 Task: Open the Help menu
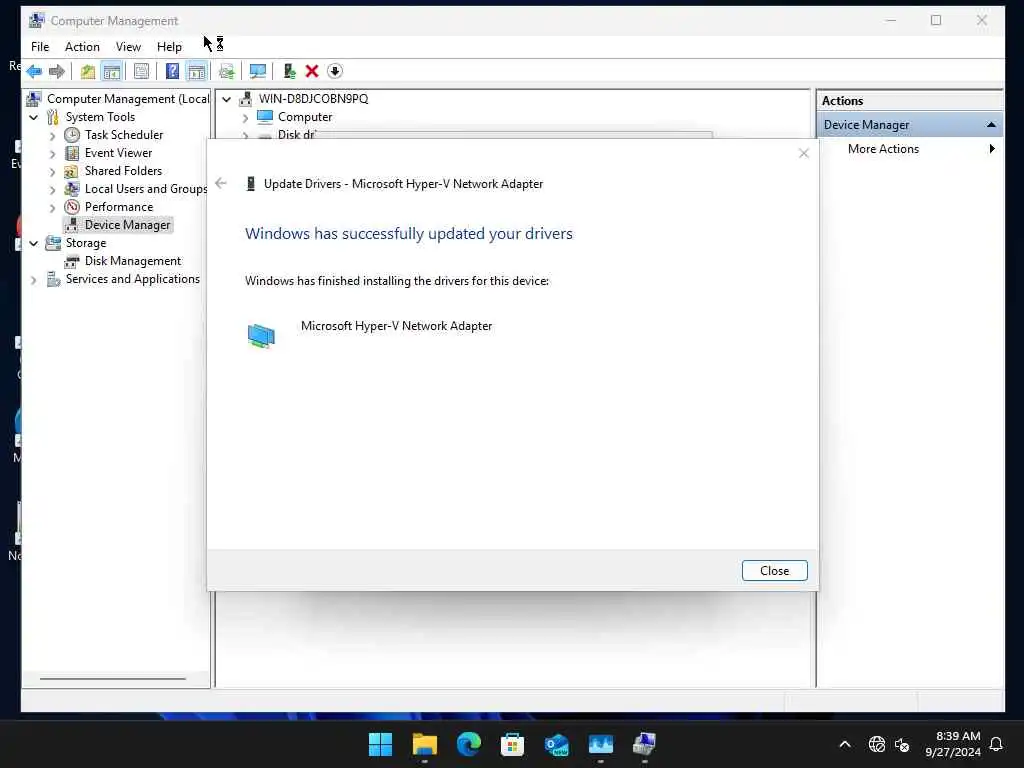[x=169, y=46]
